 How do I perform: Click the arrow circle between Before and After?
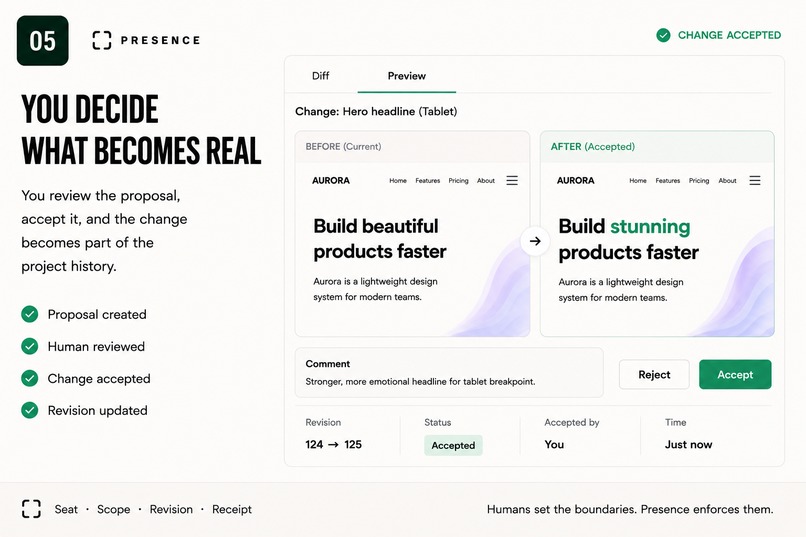(535, 241)
